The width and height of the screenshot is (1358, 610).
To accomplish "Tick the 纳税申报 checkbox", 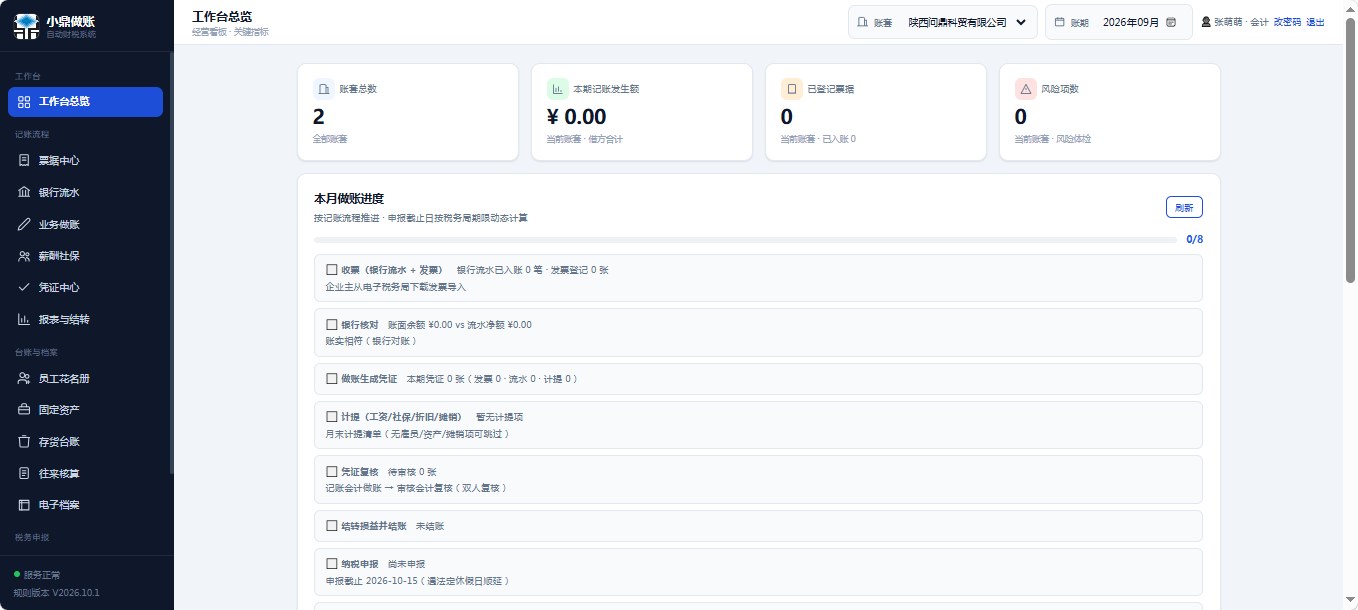I will click(x=332, y=564).
